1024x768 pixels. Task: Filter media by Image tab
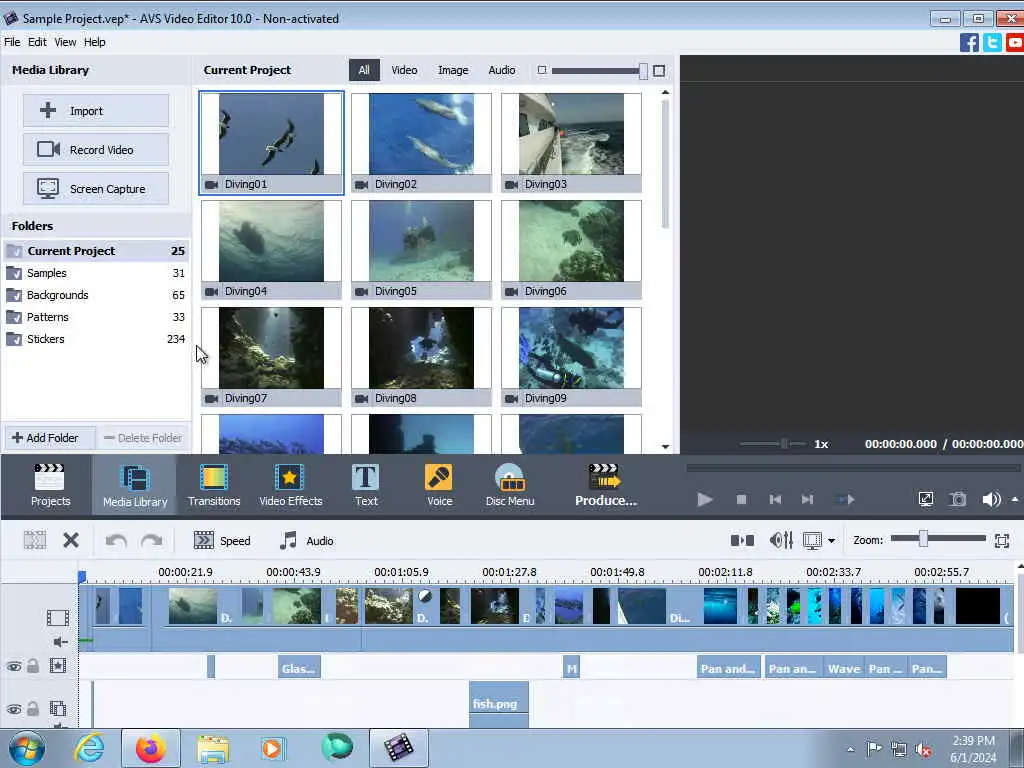tap(453, 70)
